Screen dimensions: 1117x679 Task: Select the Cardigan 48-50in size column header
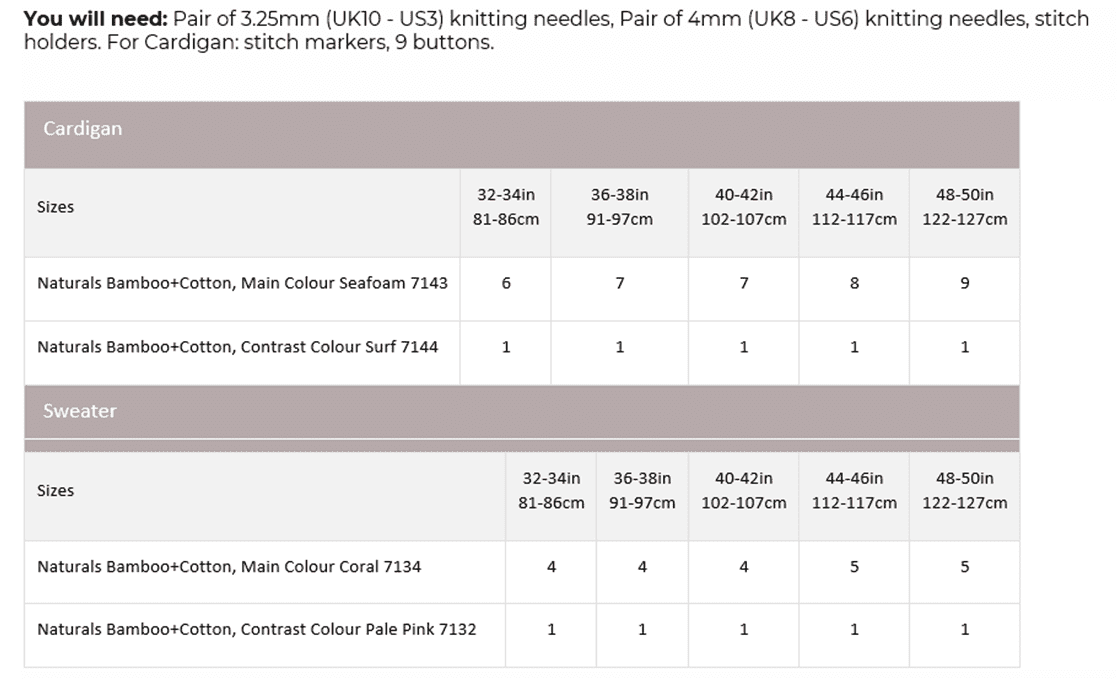point(964,207)
